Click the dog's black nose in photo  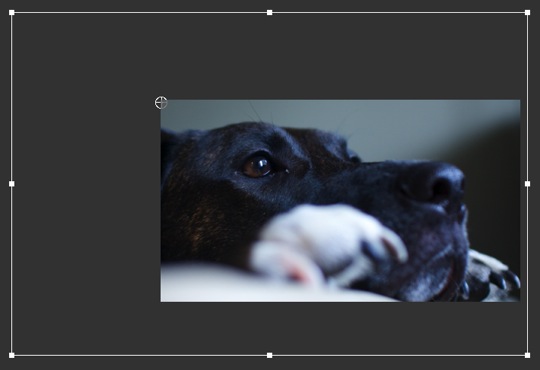pyautogui.click(x=434, y=183)
